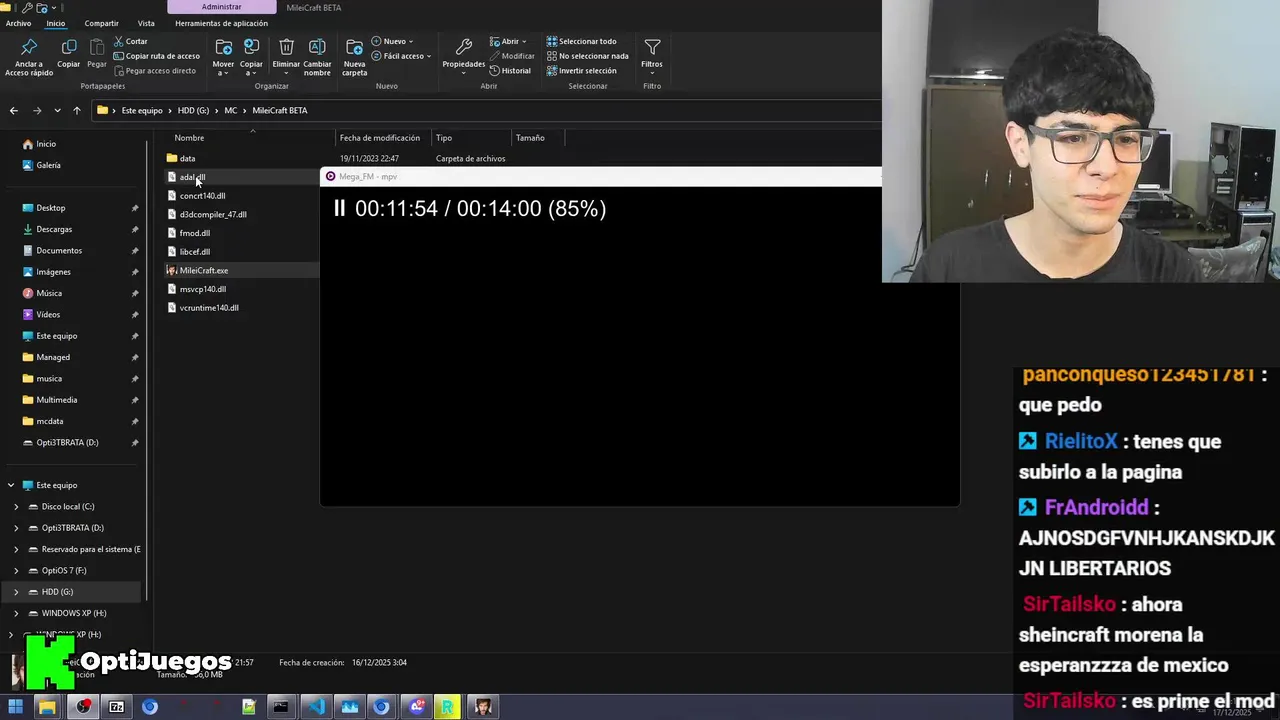
Task: Pause the mpv video playback
Action: point(339,208)
